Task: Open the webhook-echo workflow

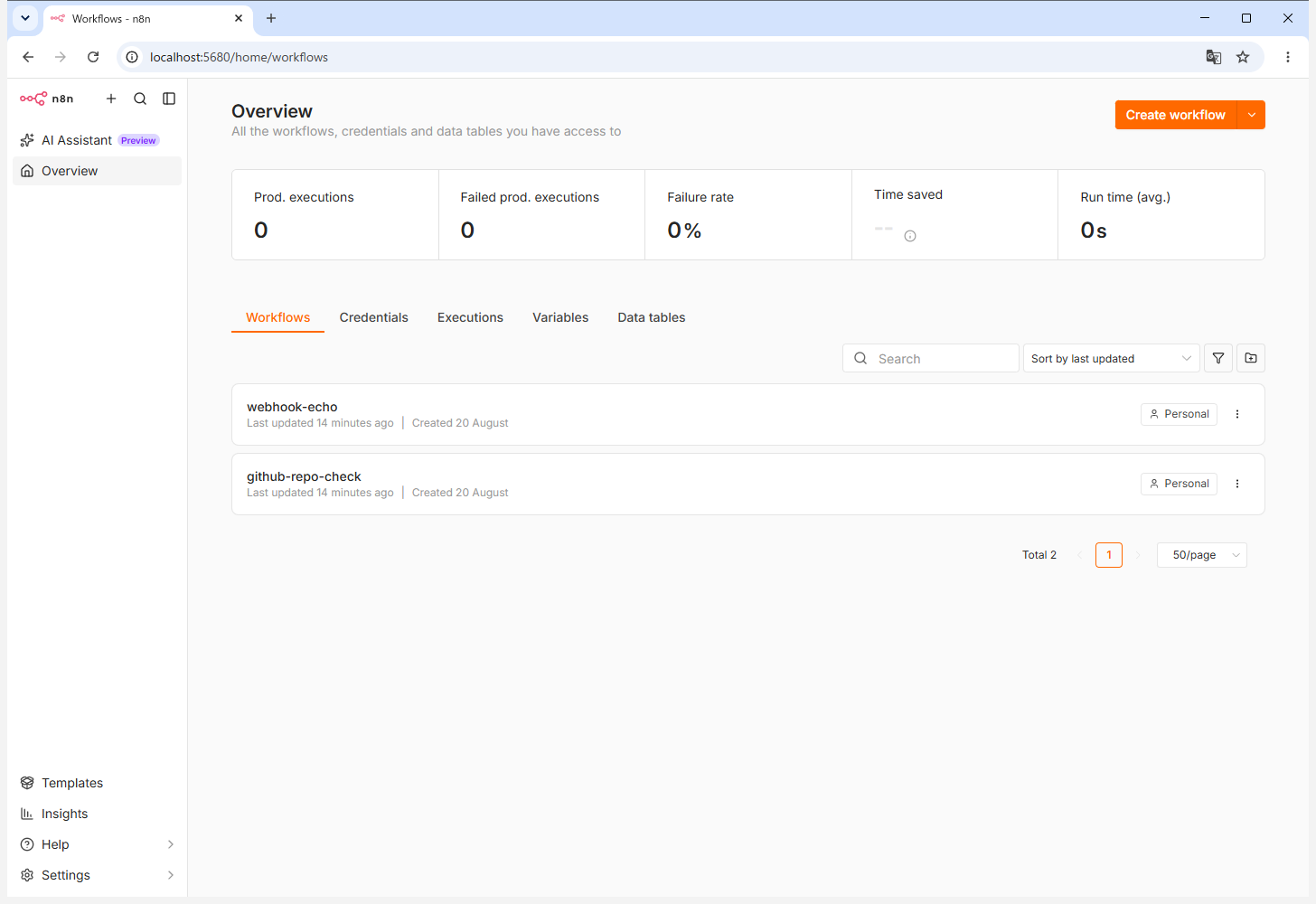Action: click(x=748, y=415)
